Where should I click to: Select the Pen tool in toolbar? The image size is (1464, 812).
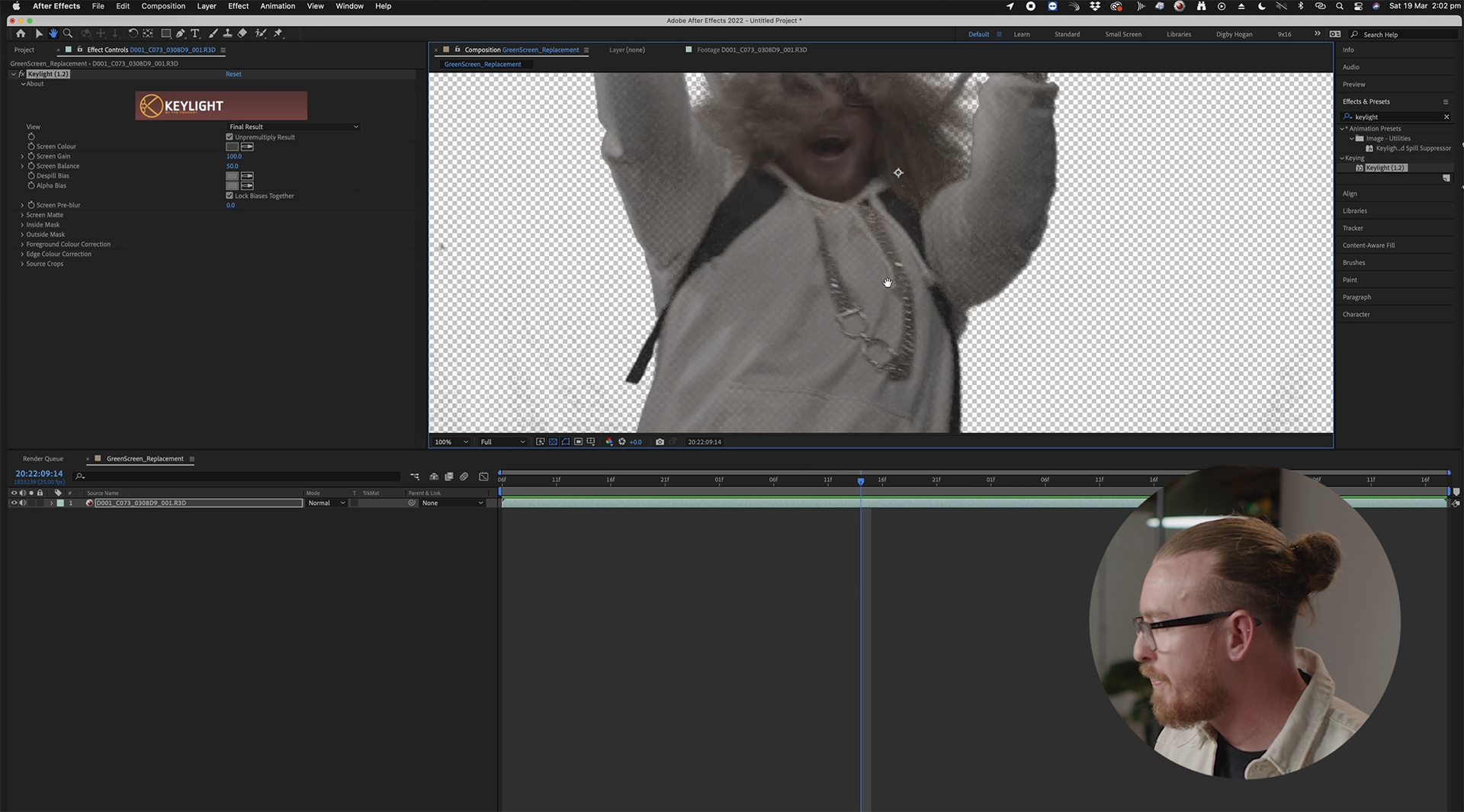(x=181, y=34)
